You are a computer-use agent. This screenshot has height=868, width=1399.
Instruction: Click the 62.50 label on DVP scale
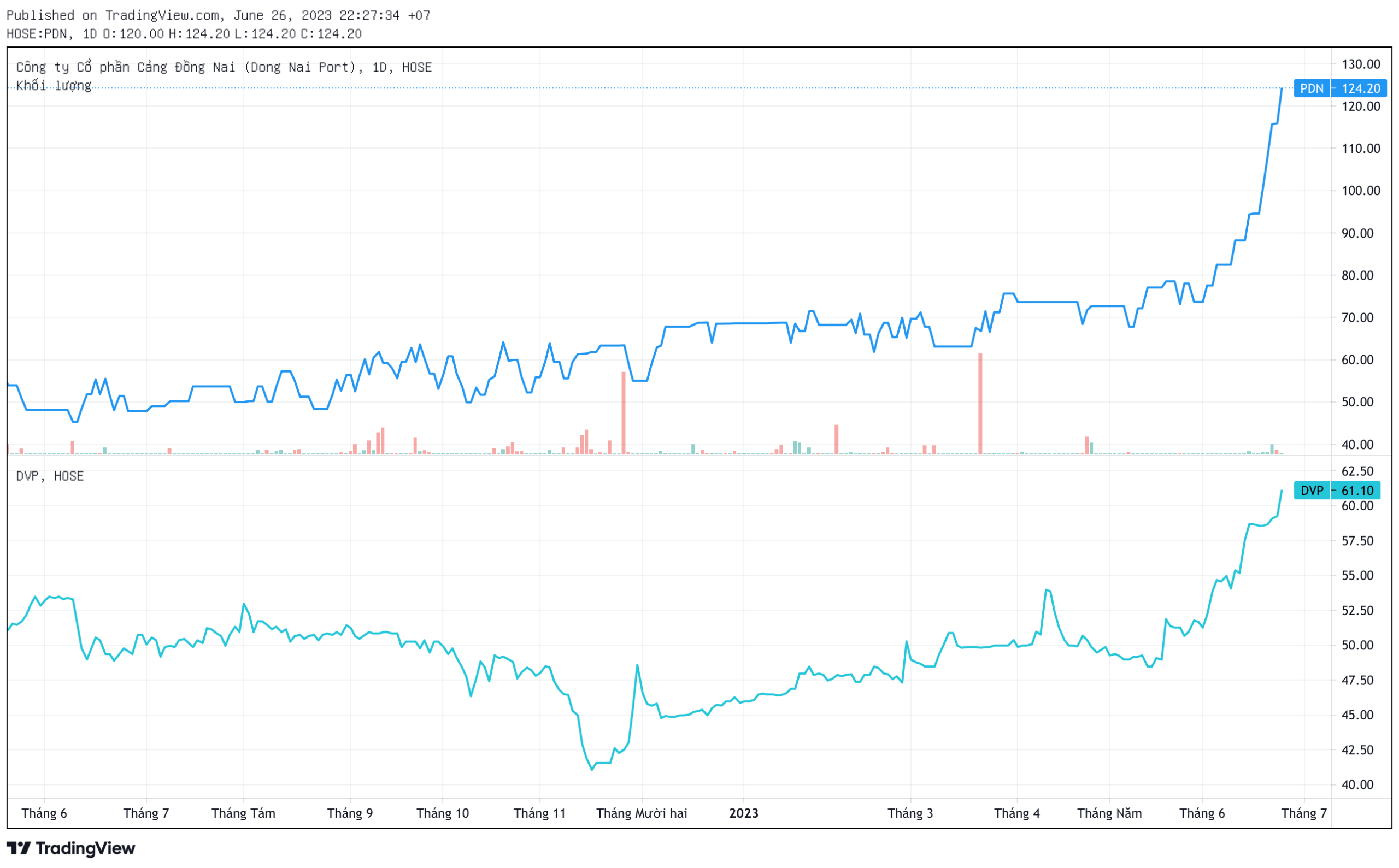pyautogui.click(x=1357, y=472)
